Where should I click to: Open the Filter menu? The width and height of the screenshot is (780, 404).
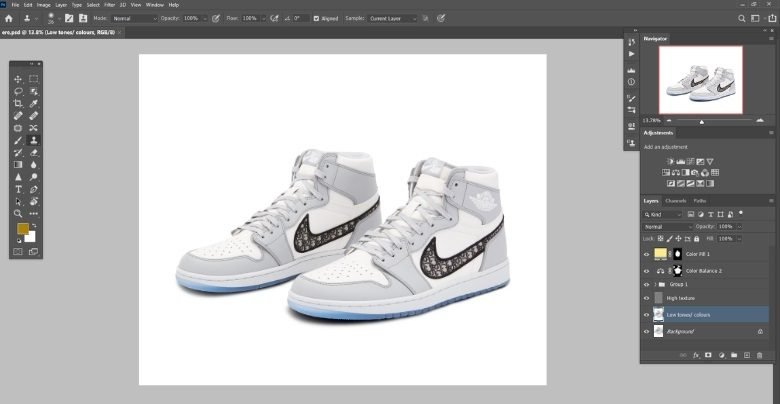tap(109, 4)
